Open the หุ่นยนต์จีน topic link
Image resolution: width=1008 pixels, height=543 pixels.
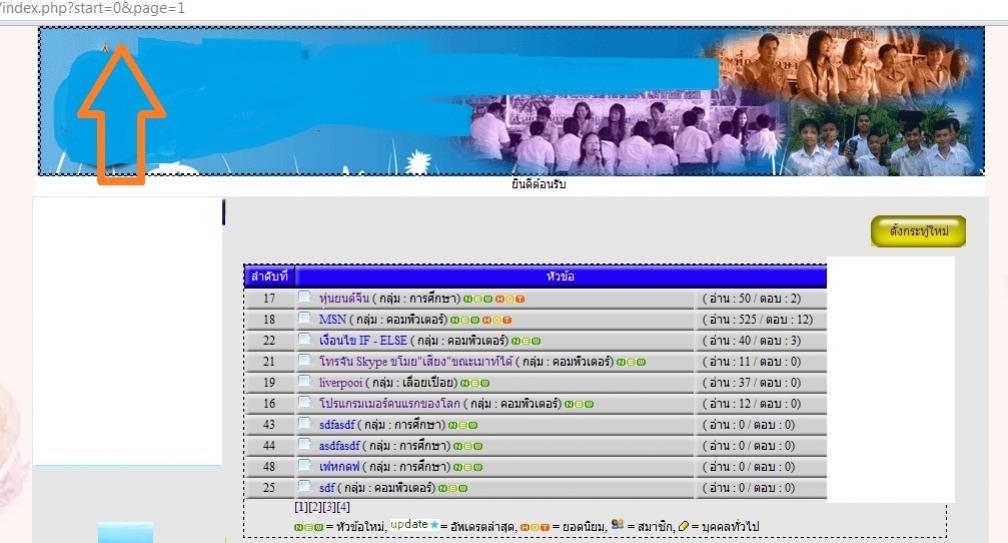[344, 298]
